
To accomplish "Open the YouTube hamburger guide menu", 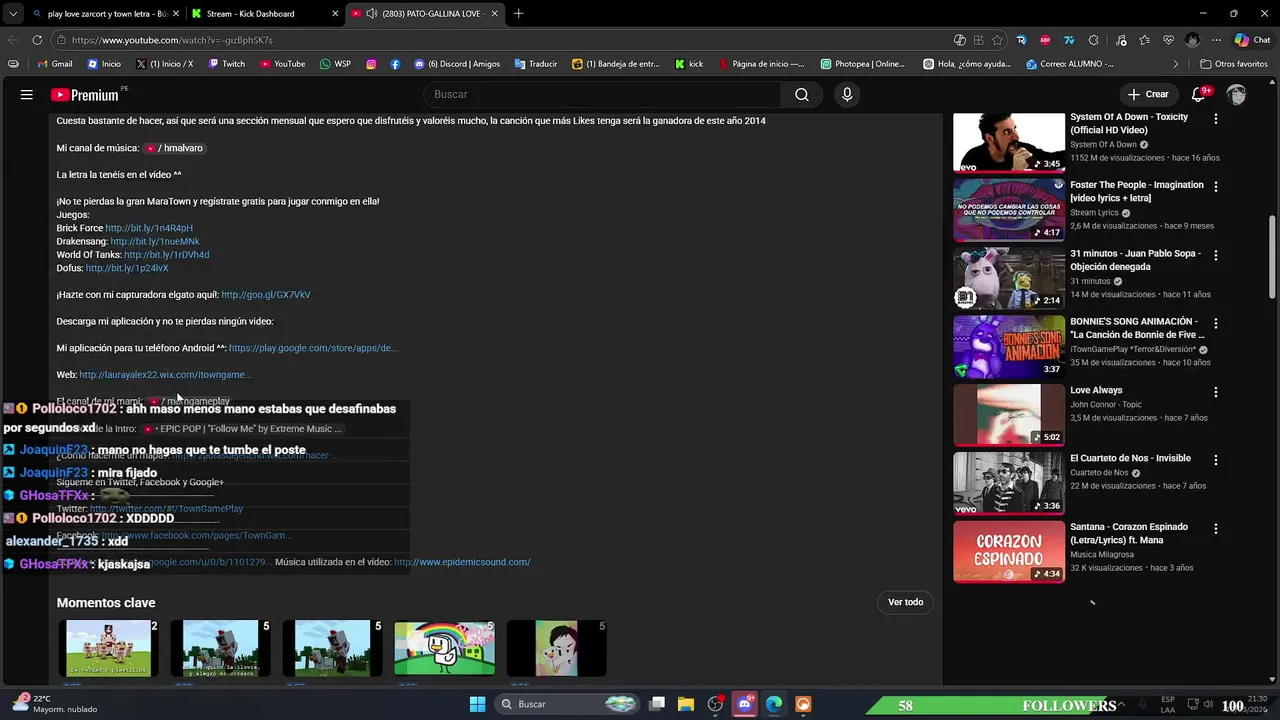I will tap(27, 95).
